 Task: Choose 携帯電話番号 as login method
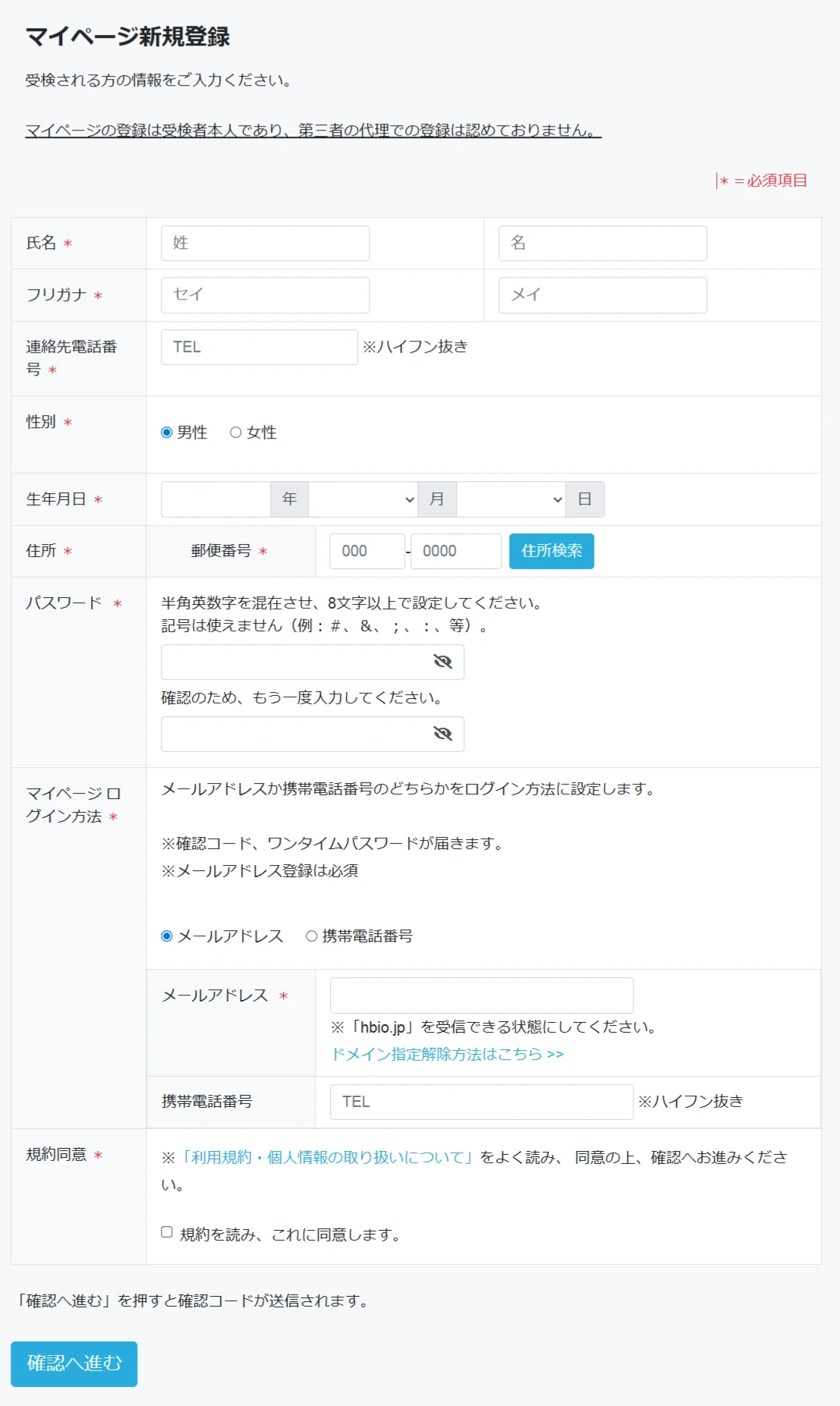click(311, 936)
